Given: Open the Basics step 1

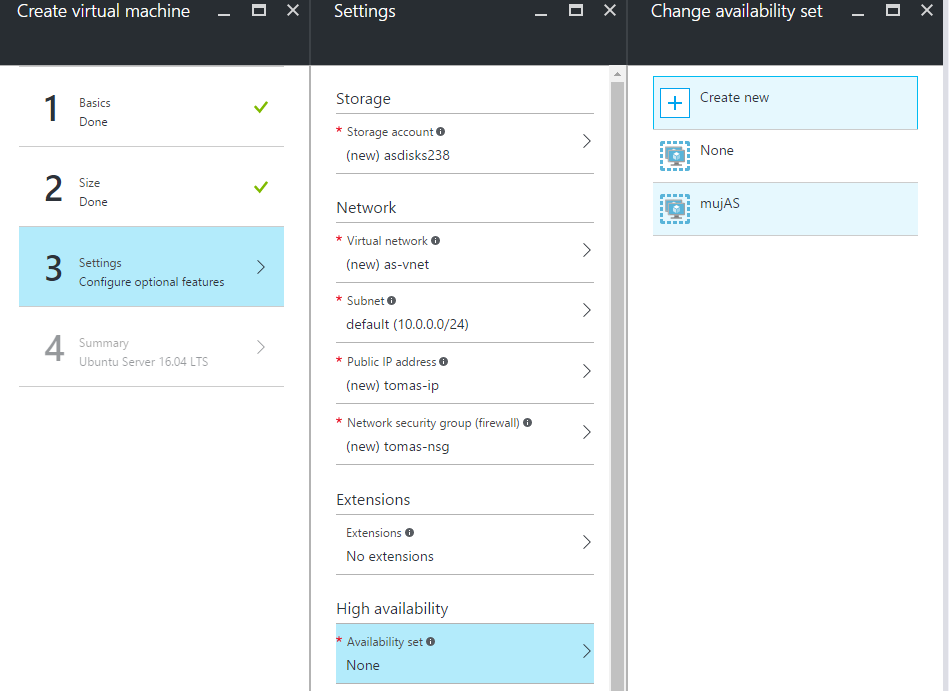Looking at the screenshot, I should [x=151, y=107].
